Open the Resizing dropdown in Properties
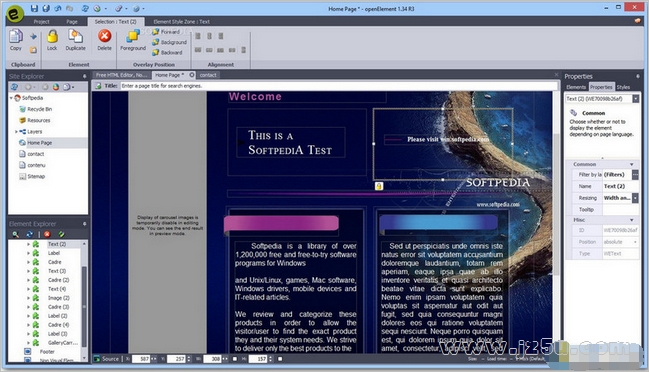The image size is (649, 372). coord(635,198)
